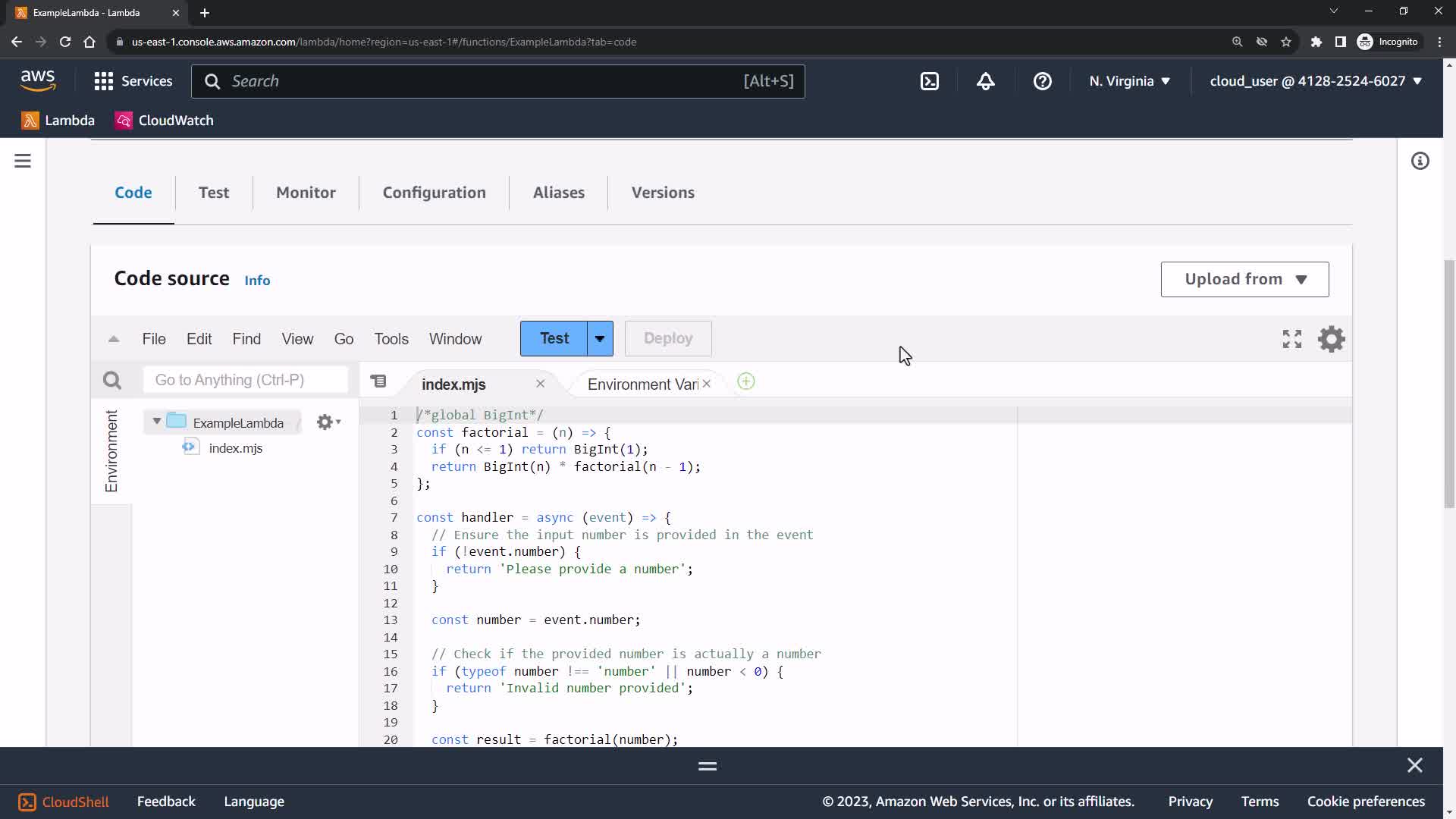This screenshot has height=819, width=1456.
Task: Toggle the Environment side panel
Action: [x=111, y=451]
